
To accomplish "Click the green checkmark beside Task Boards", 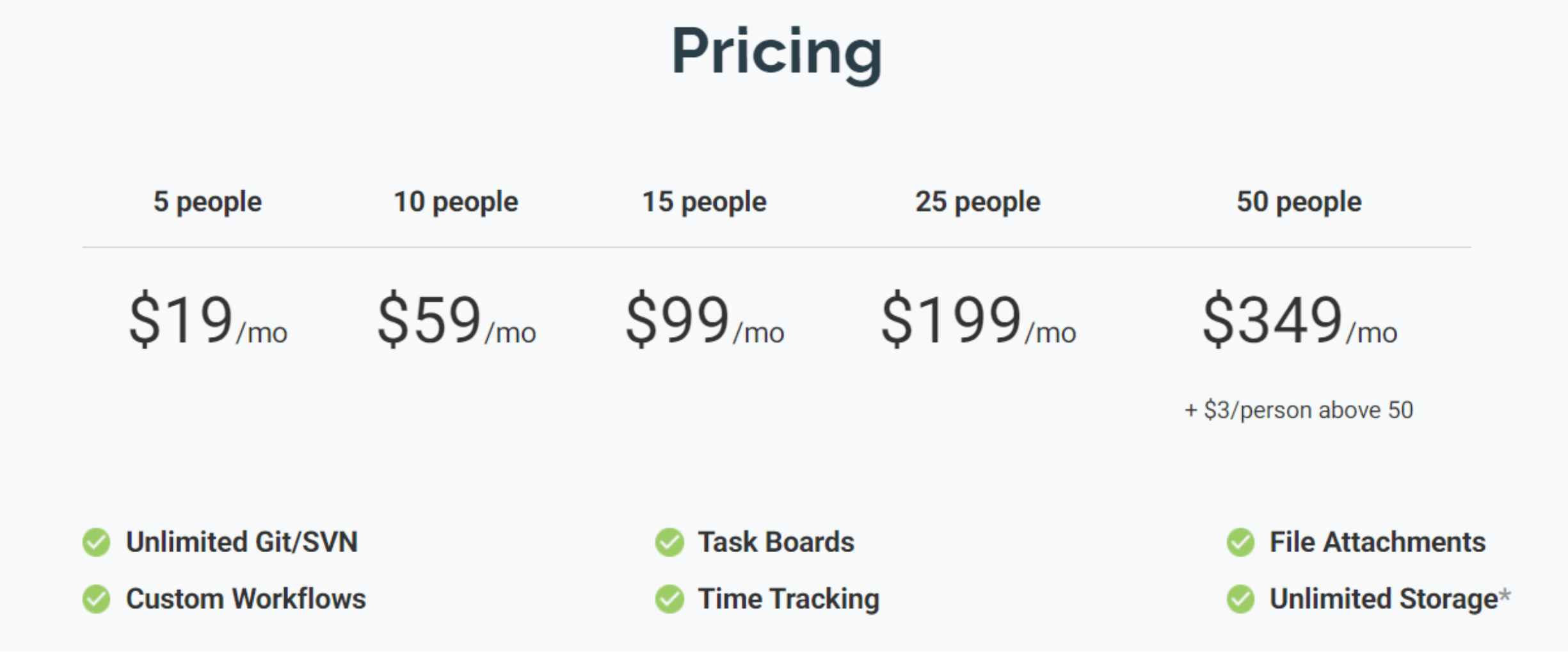I will pyautogui.click(x=669, y=542).
